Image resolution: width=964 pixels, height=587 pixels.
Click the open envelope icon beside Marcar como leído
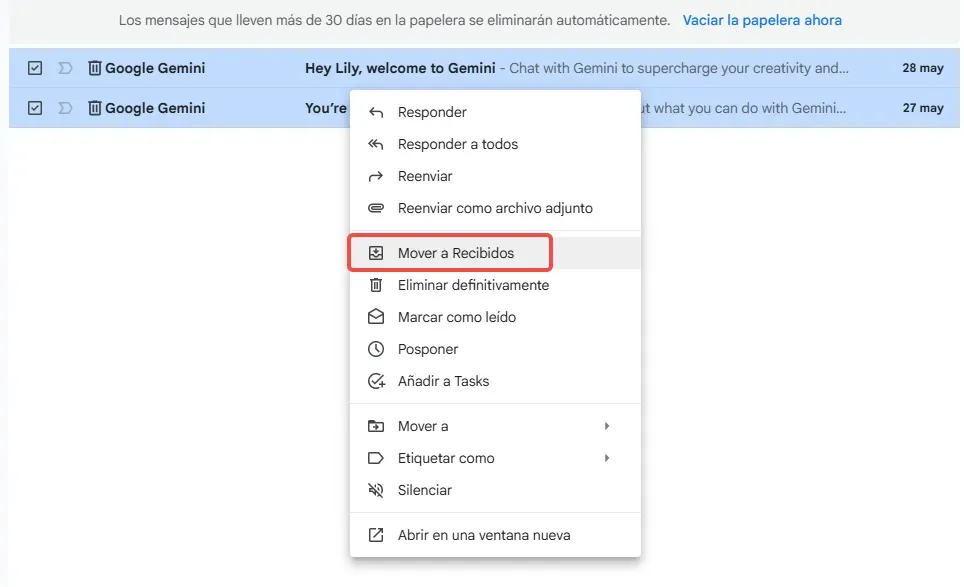click(376, 317)
